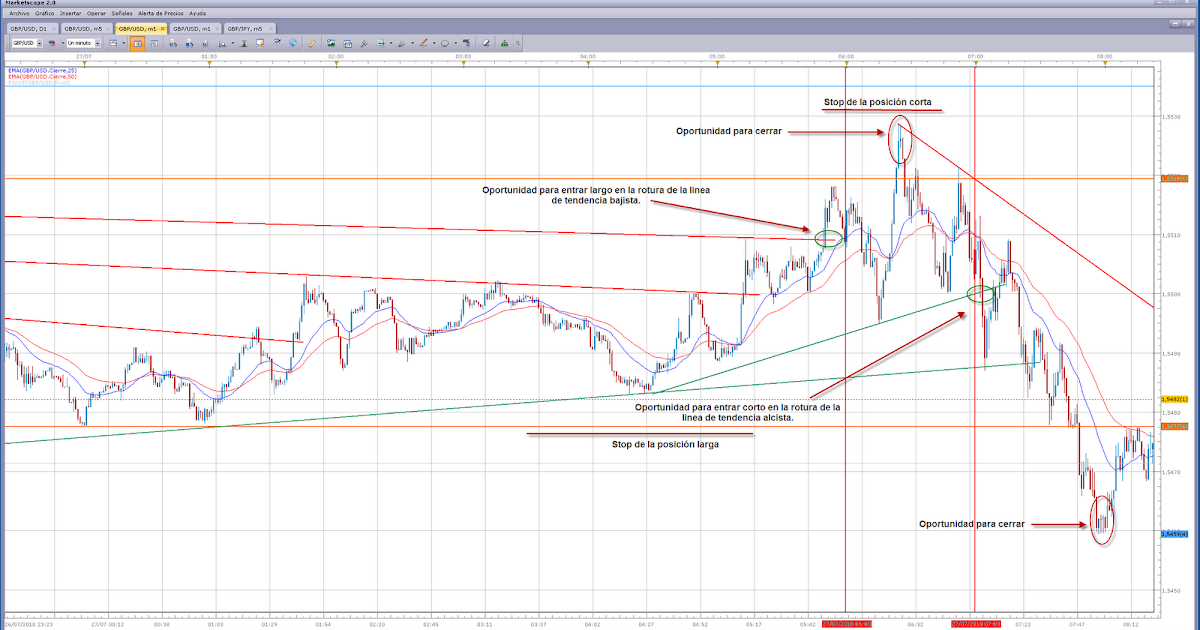Click the yellow marker at 01:00 on time ruler

[x=209, y=63]
